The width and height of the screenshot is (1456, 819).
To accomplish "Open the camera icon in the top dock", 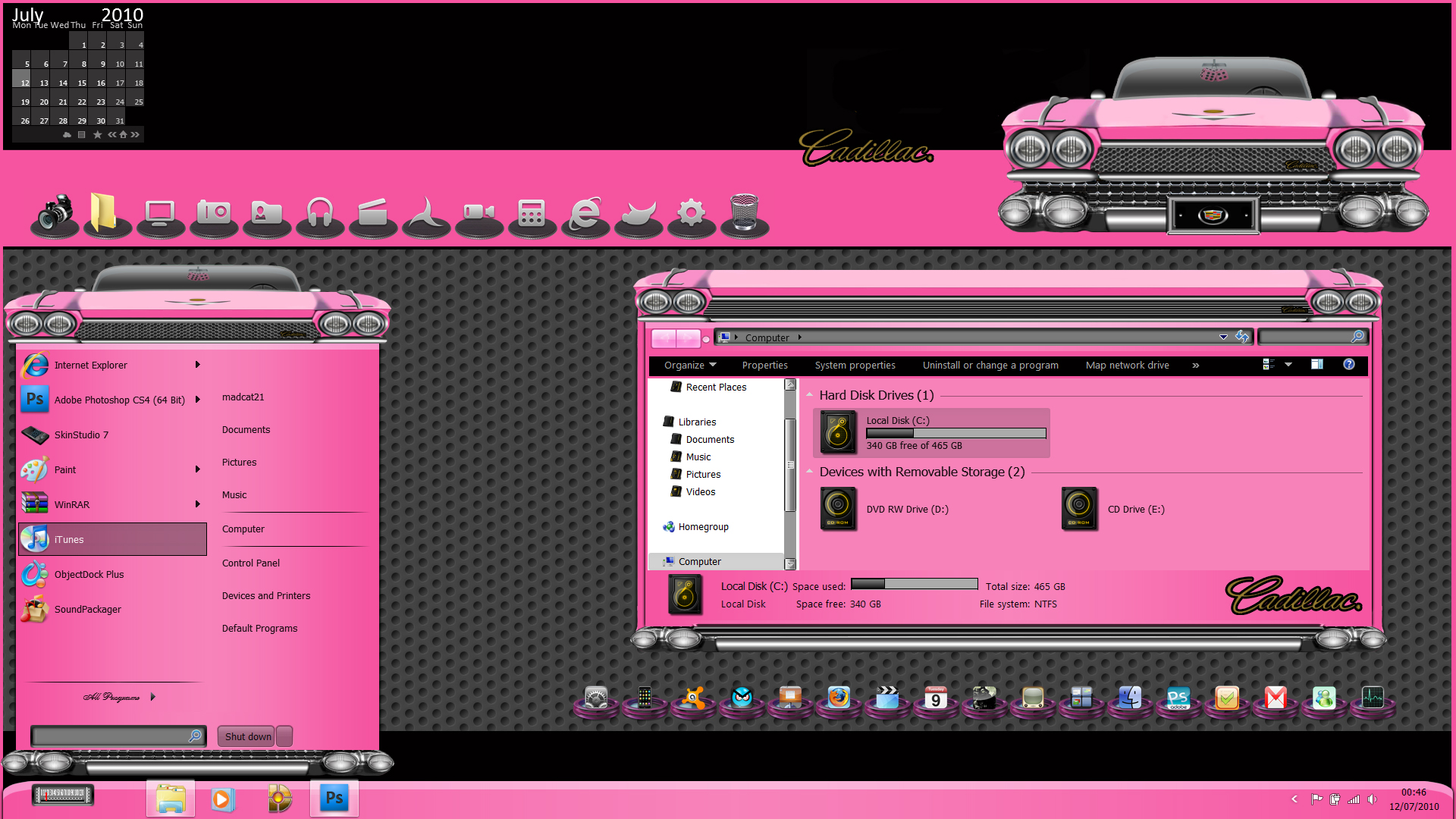I will tap(55, 214).
